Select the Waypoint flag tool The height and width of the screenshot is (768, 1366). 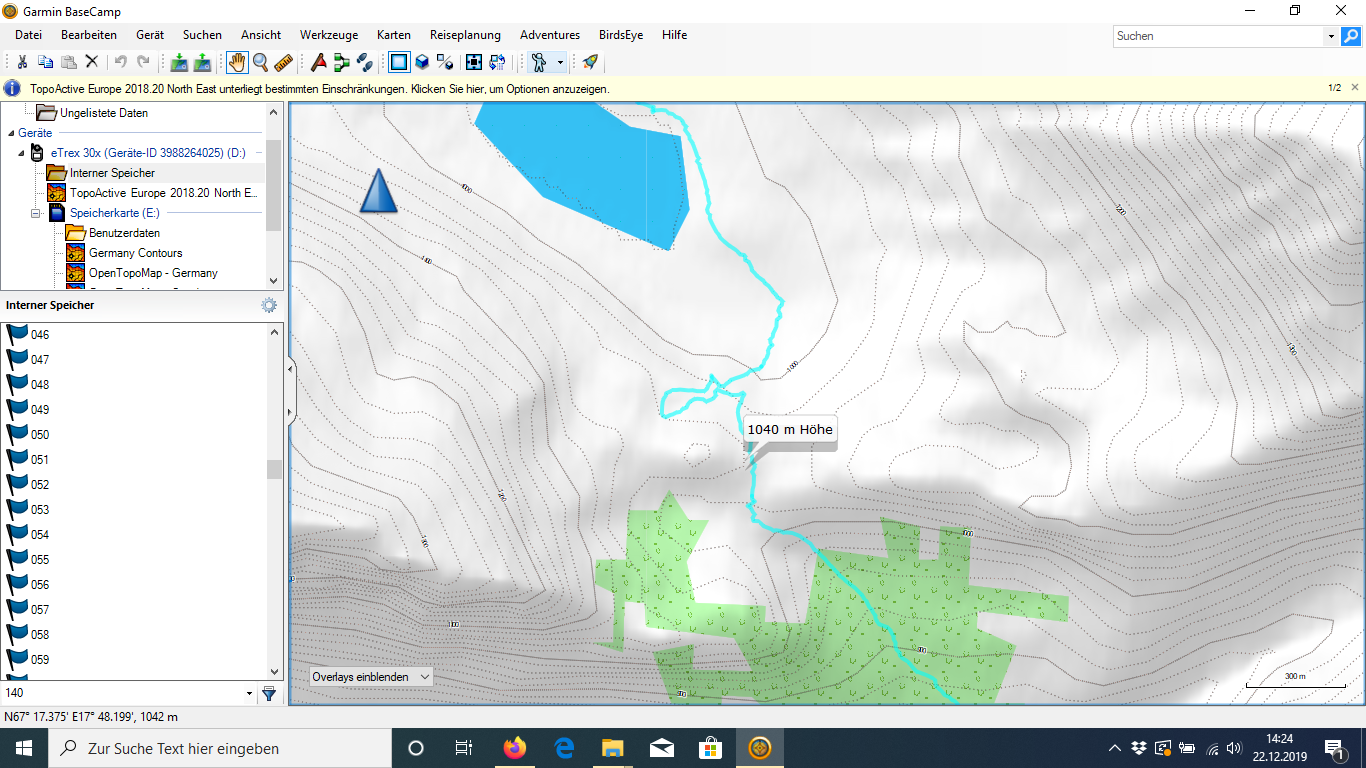pyautogui.click(x=319, y=62)
